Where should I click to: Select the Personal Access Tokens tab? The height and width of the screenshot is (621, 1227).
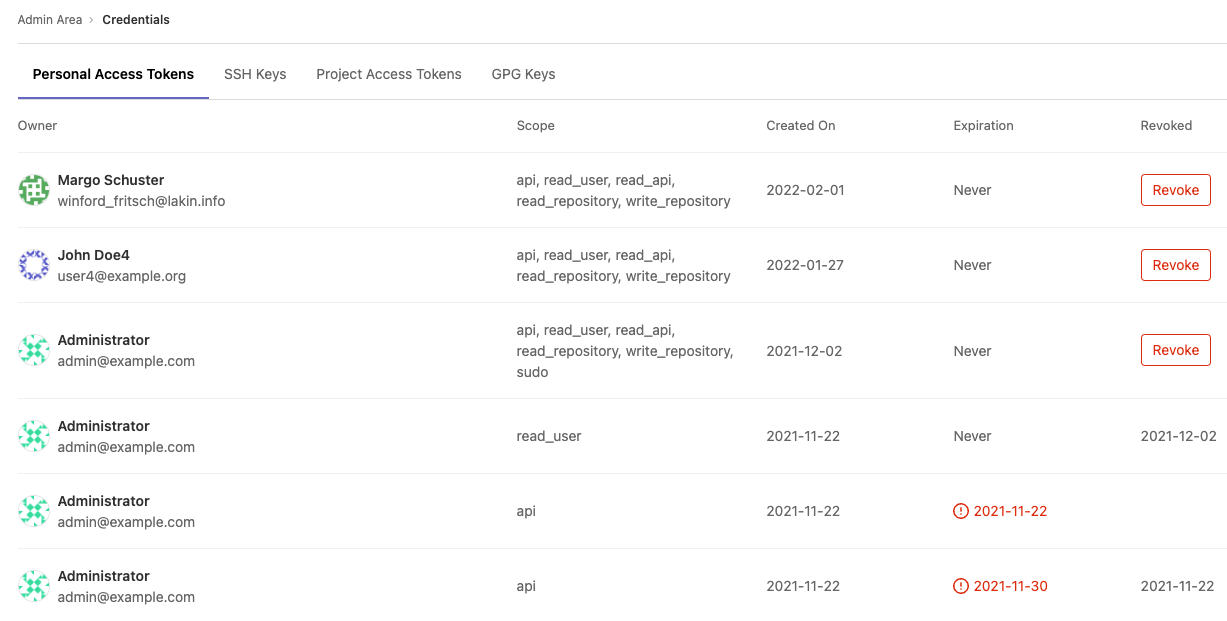coord(113,74)
